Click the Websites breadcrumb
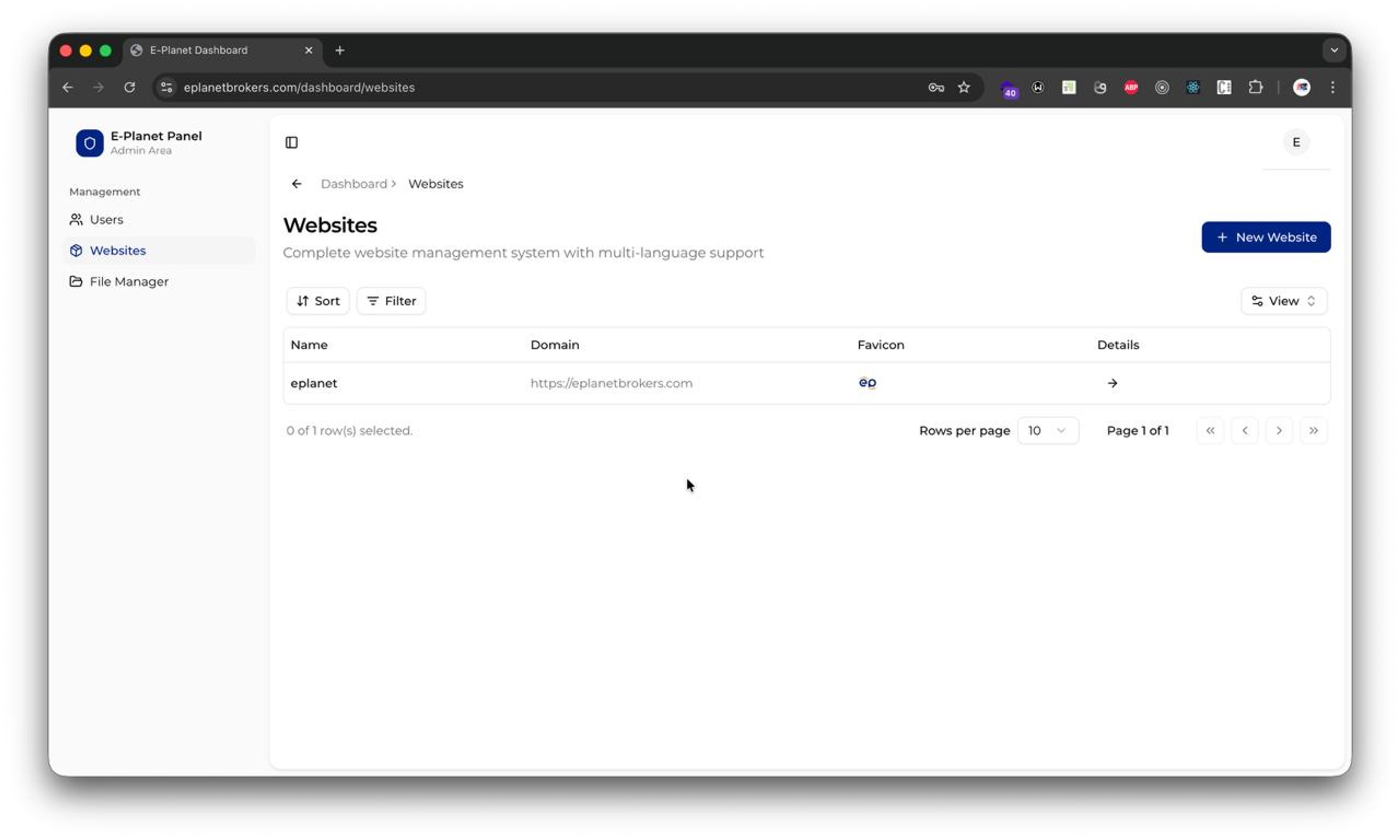The height and width of the screenshot is (840, 1400). 436,183
